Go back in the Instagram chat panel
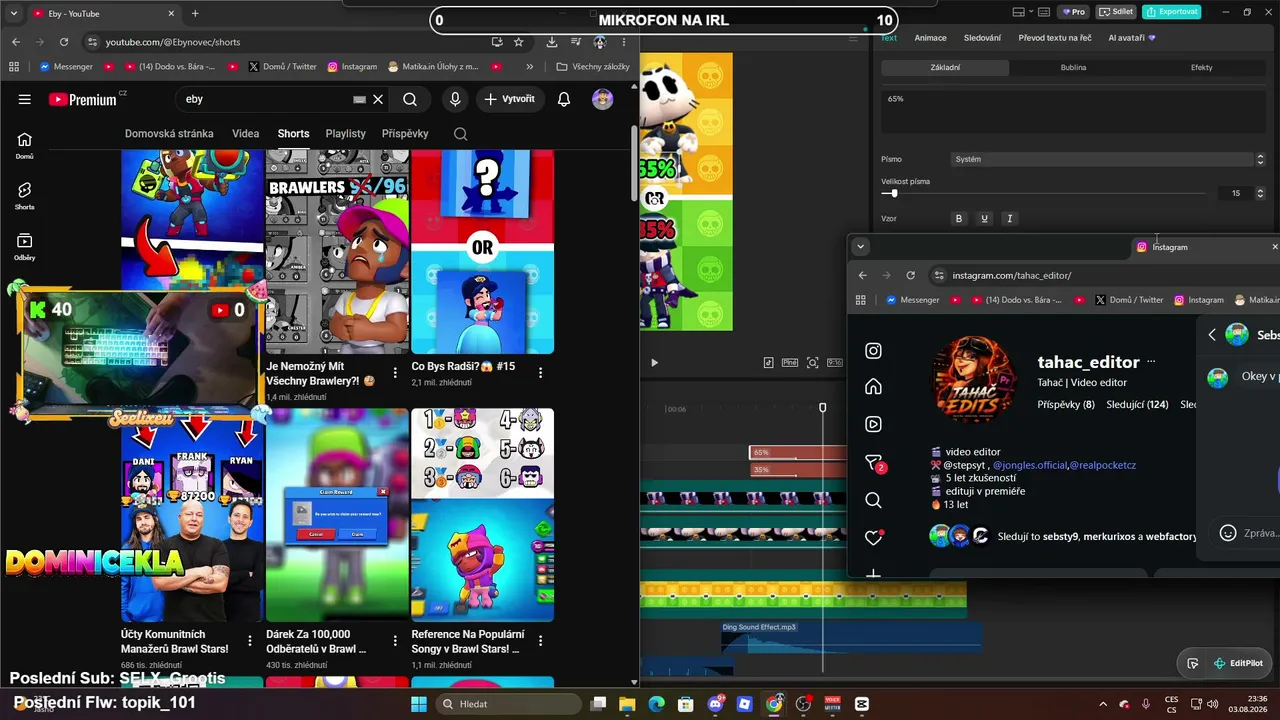The width and height of the screenshot is (1280, 720). click(1212, 335)
